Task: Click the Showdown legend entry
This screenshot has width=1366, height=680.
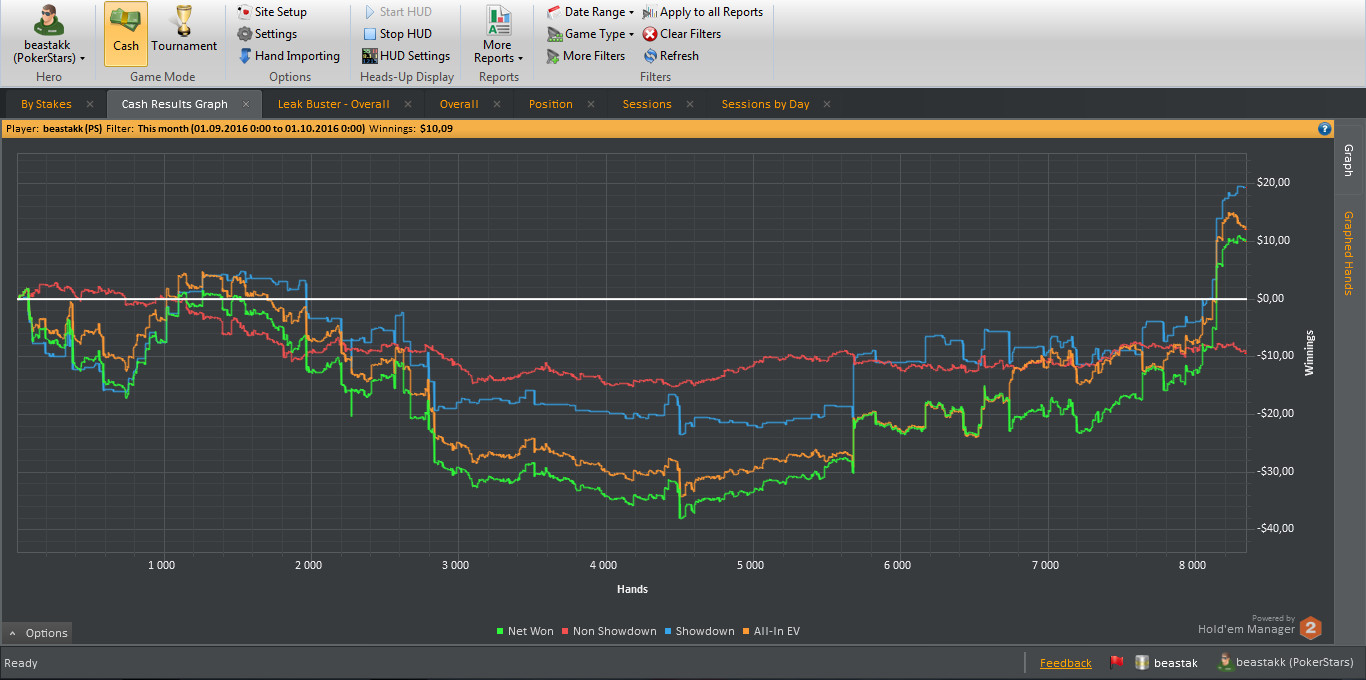Action: pos(700,631)
